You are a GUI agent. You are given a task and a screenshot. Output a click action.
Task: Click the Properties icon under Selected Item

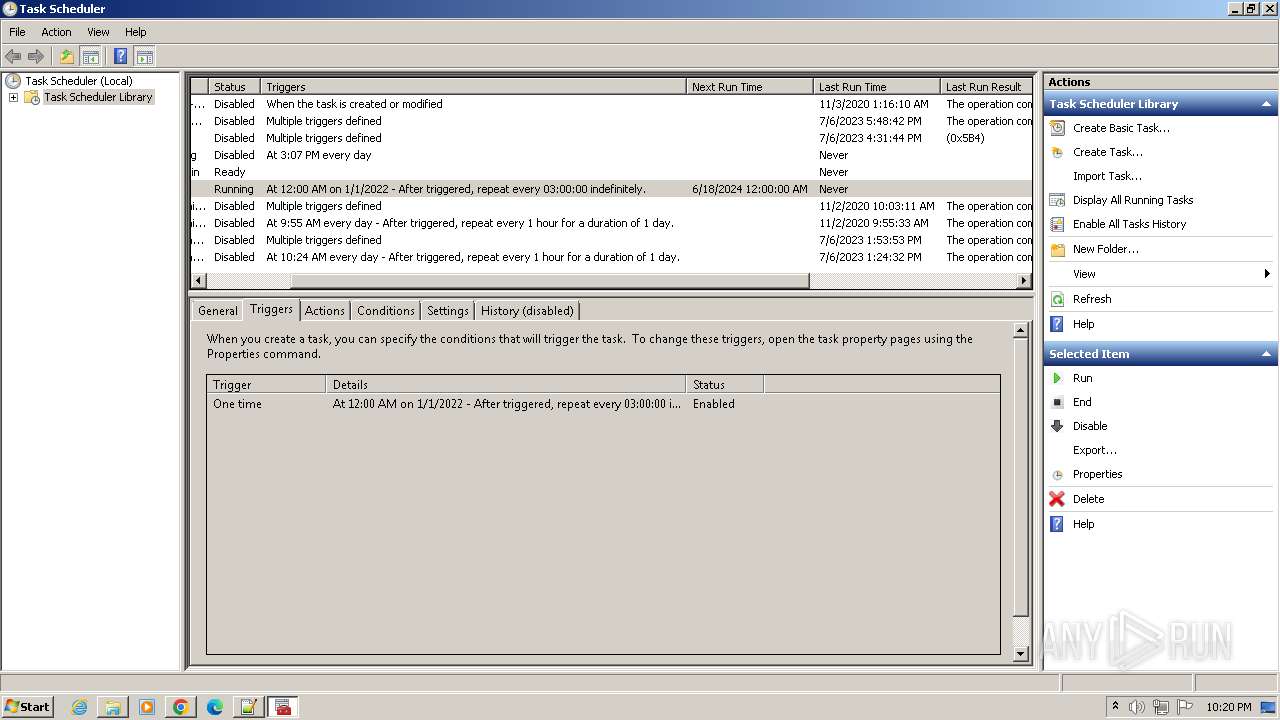(1057, 475)
